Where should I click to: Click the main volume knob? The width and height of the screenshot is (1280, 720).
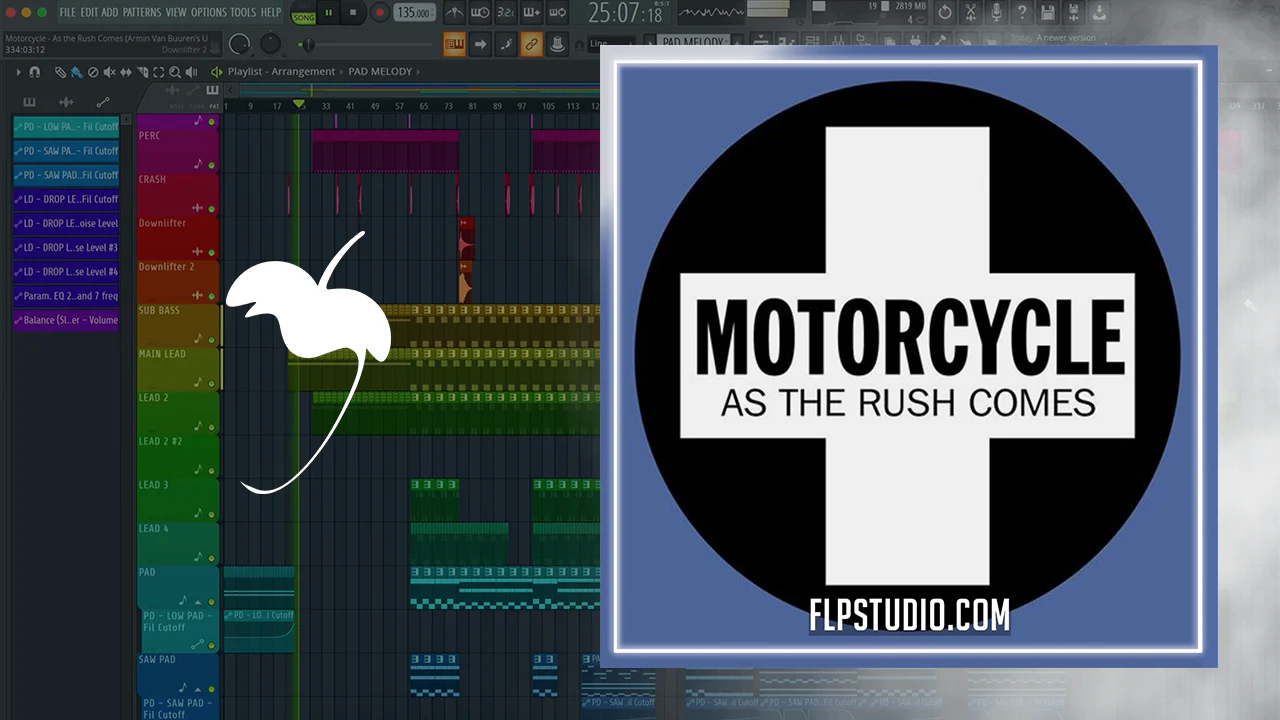point(240,44)
